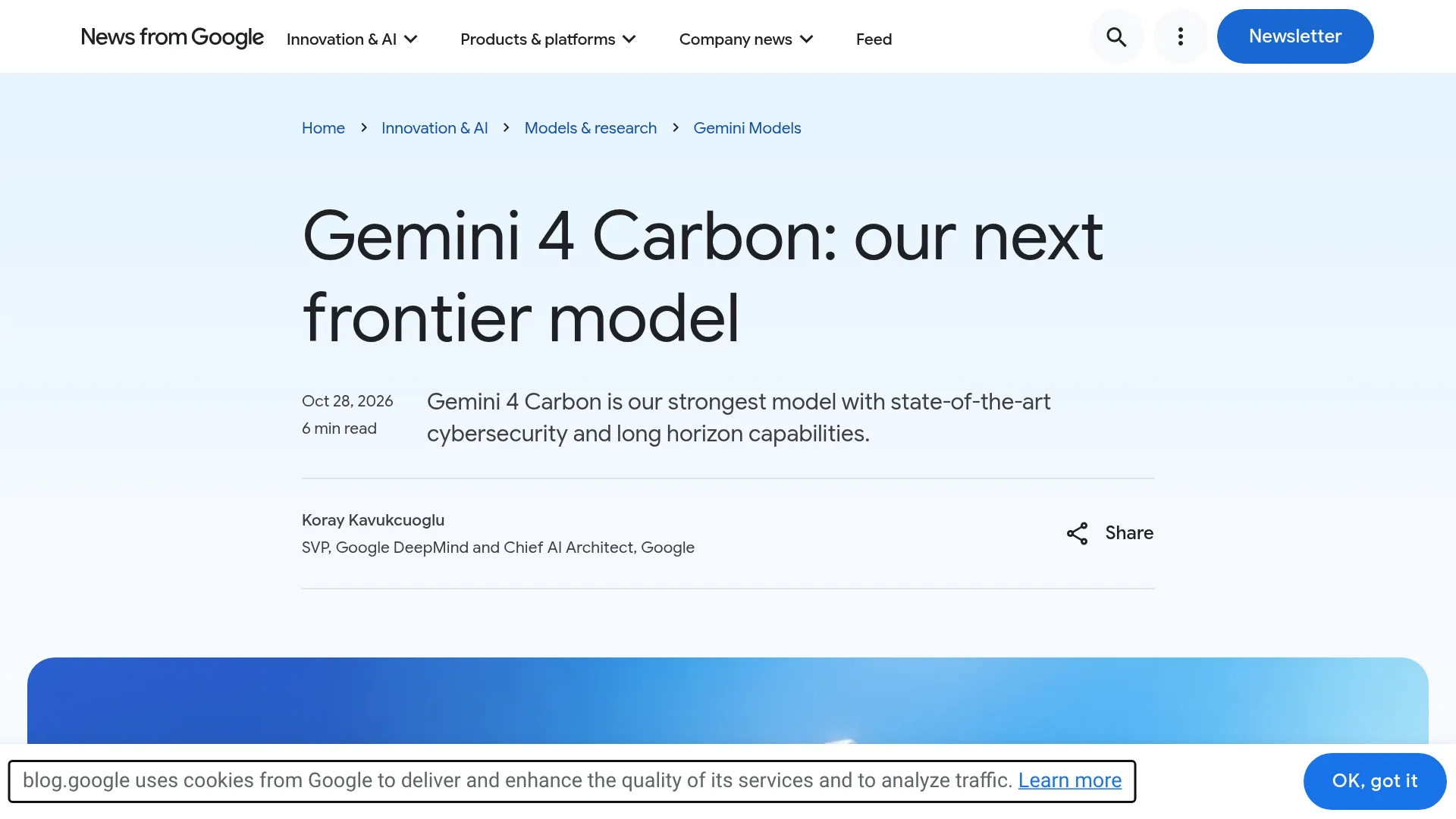Open the Models & research breadcrumb
Viewport: 1456px width, 819px height.
(591, 128)
